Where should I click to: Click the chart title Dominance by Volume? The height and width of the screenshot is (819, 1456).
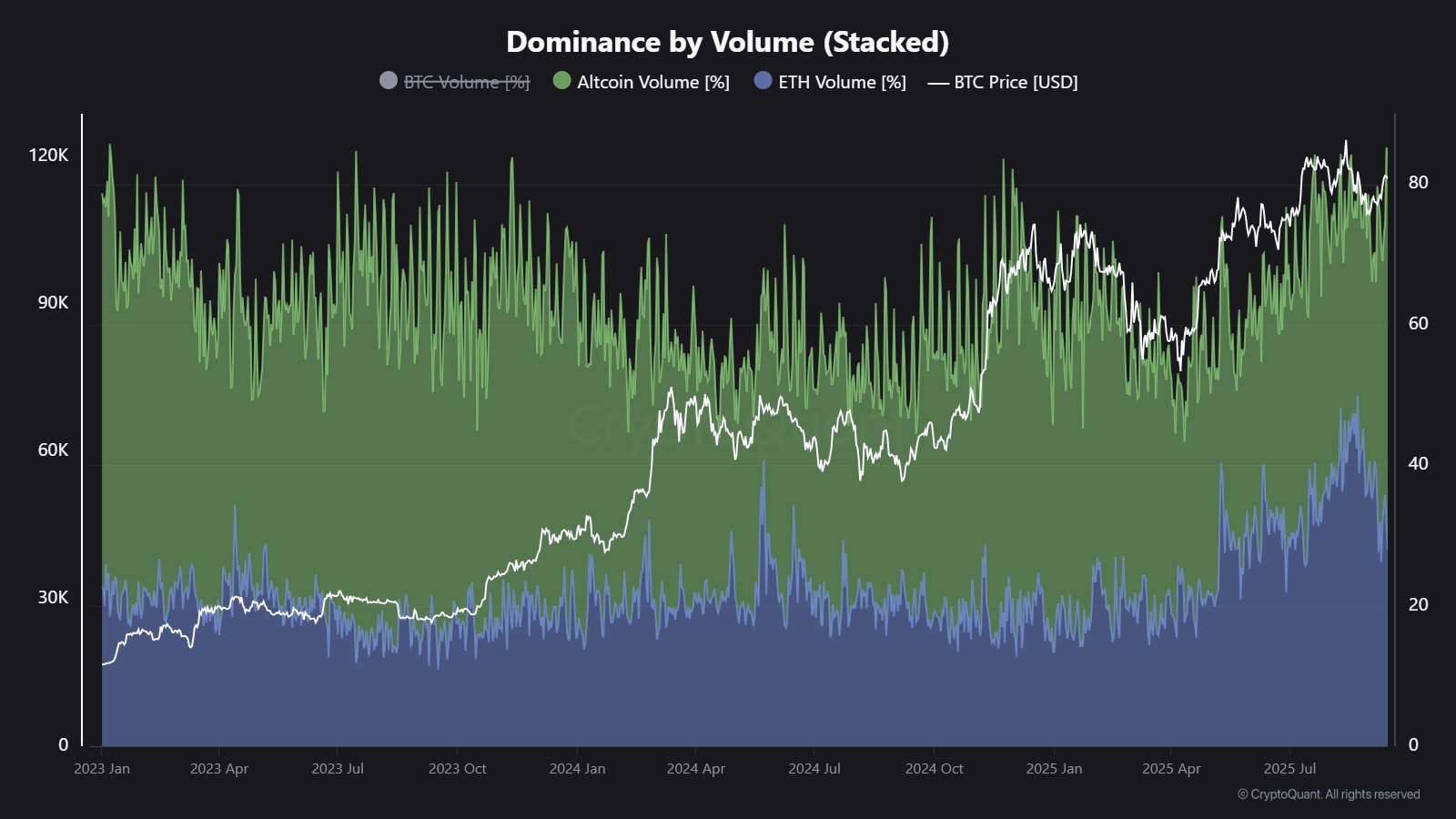click(x=728, y=42)
